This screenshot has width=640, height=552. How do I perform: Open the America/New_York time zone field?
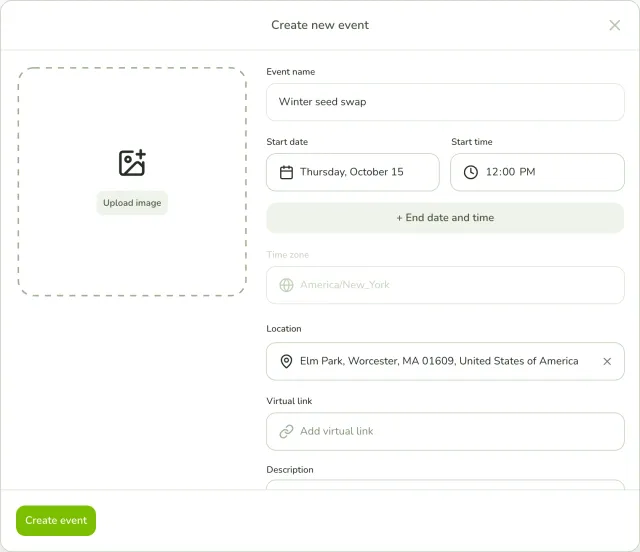pyautogui.click(x=445, y=285)
